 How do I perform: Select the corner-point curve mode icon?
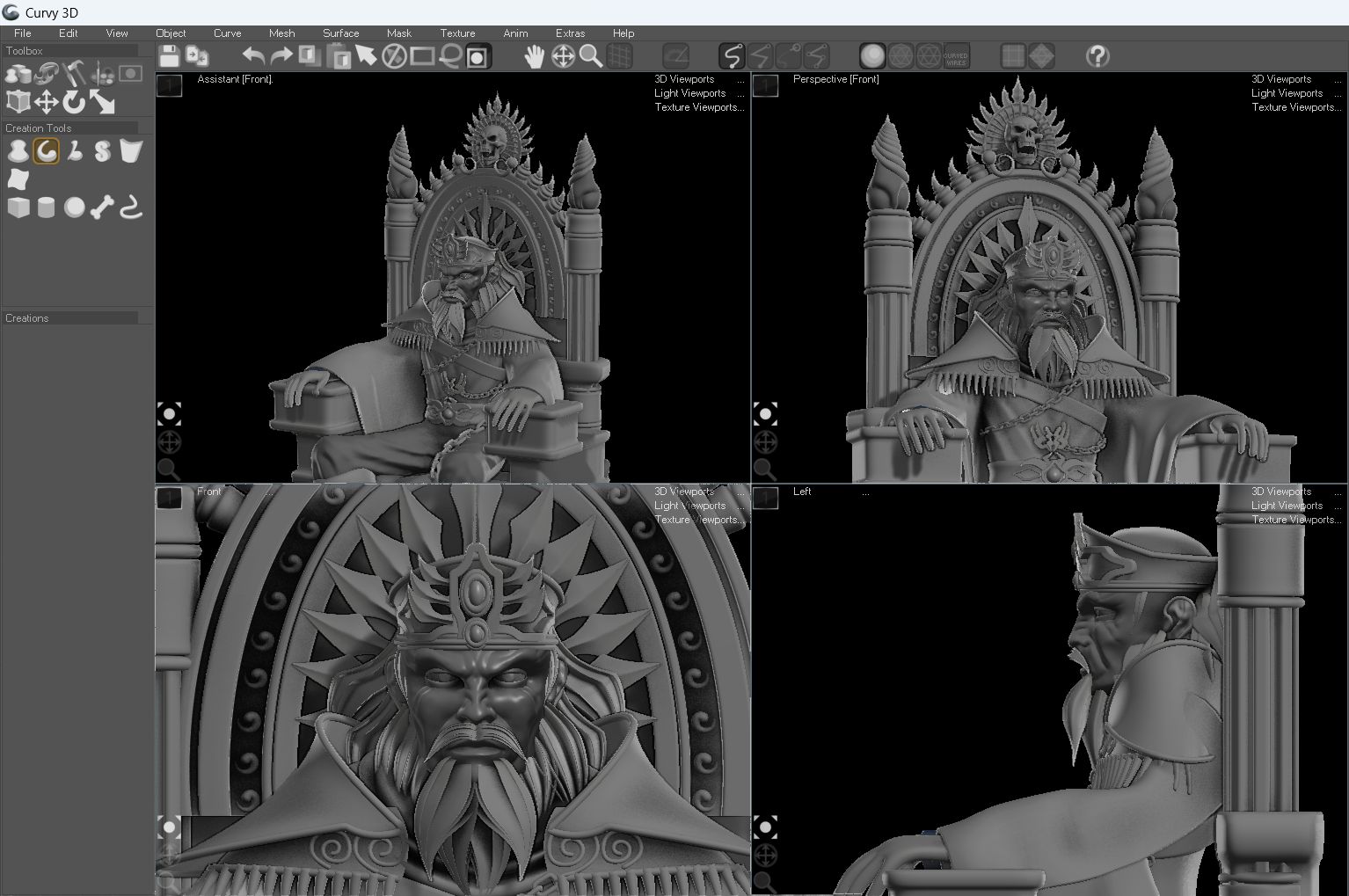[761, 56]
